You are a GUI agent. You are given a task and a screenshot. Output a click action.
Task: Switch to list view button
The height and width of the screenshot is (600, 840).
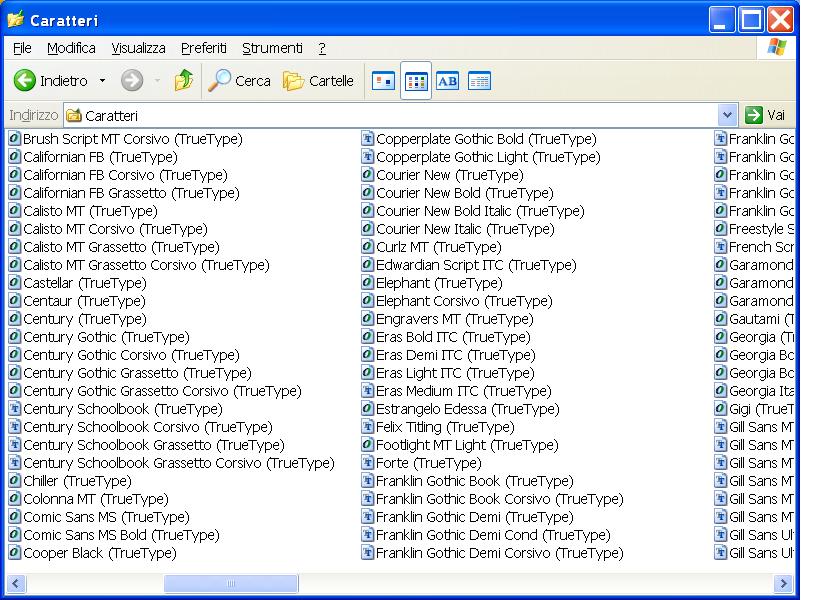(416, 81)
